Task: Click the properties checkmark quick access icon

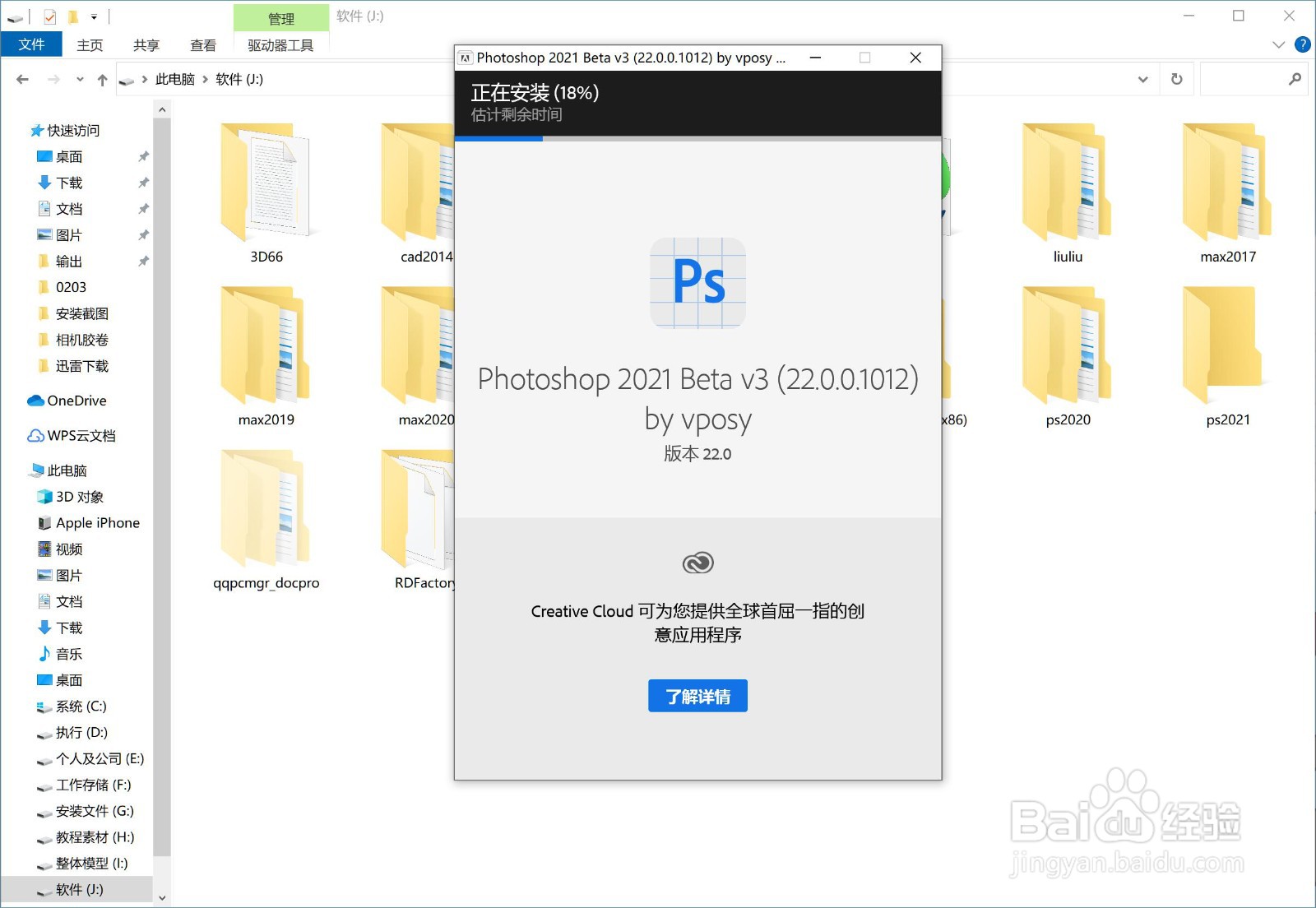Action: point(50,16)
